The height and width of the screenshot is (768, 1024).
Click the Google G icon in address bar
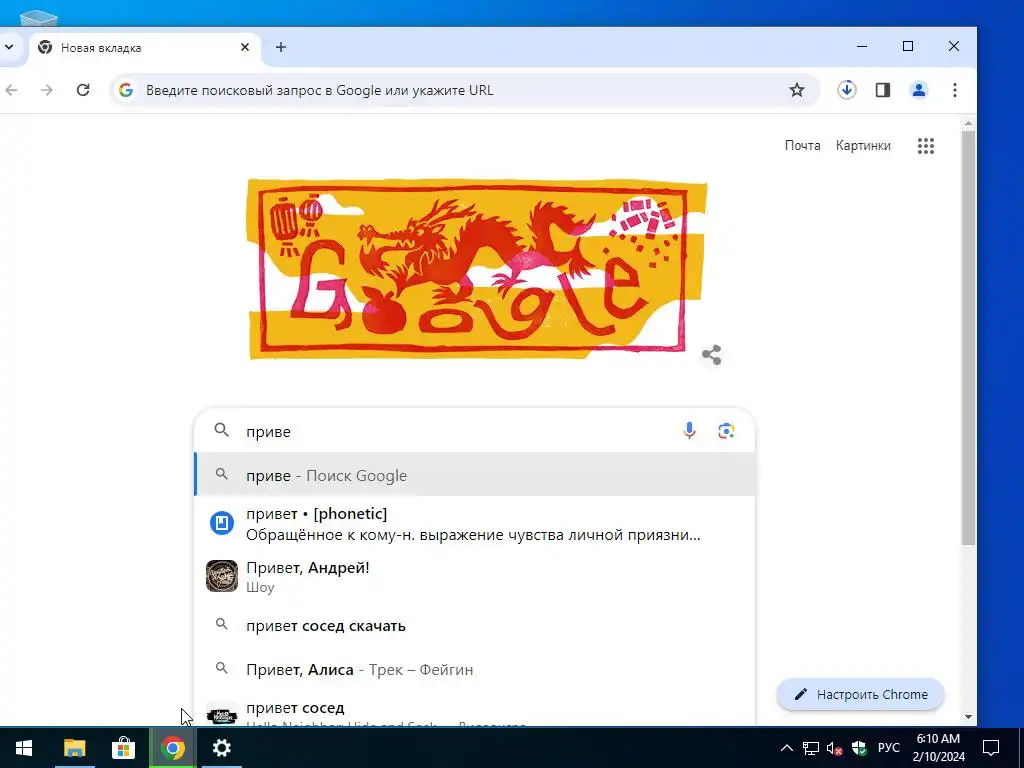(126, 90)
